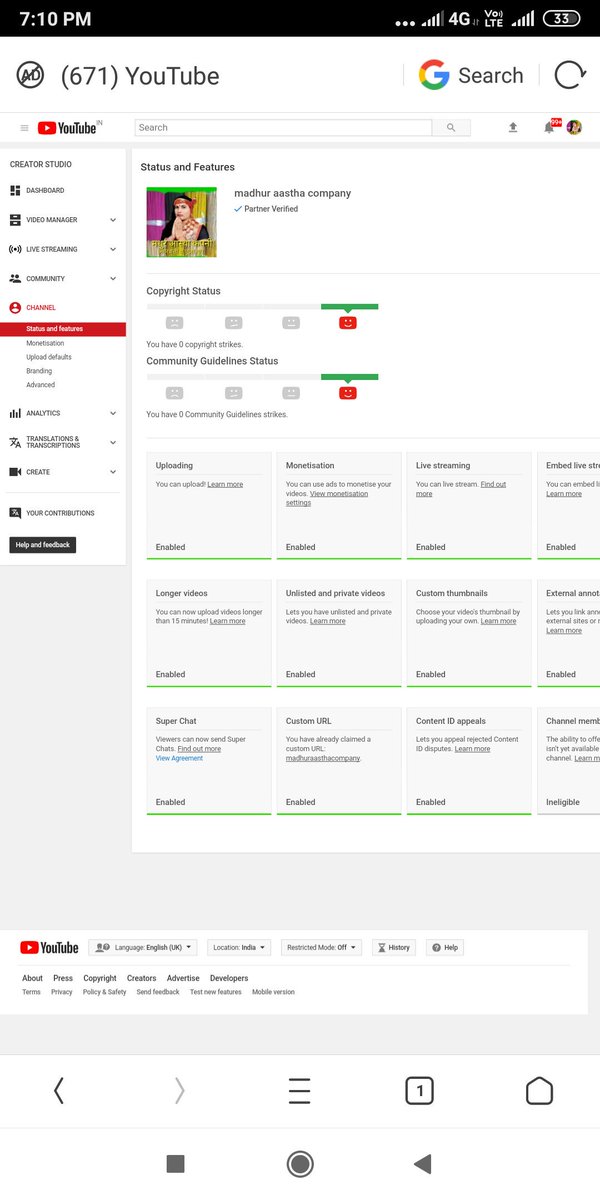The image size is (600, 1200).
Task: Click the ad-block icon in browser bar
Action: pyautogui.click(x=30, y=75)
